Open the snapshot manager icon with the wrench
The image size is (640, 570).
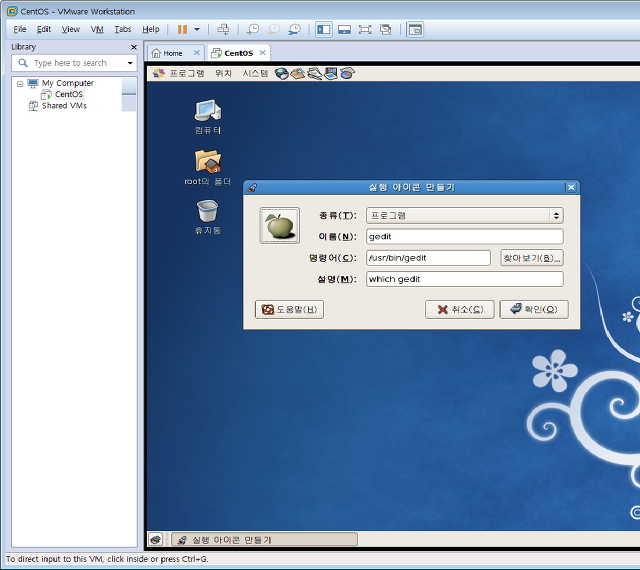pos(294,29)
